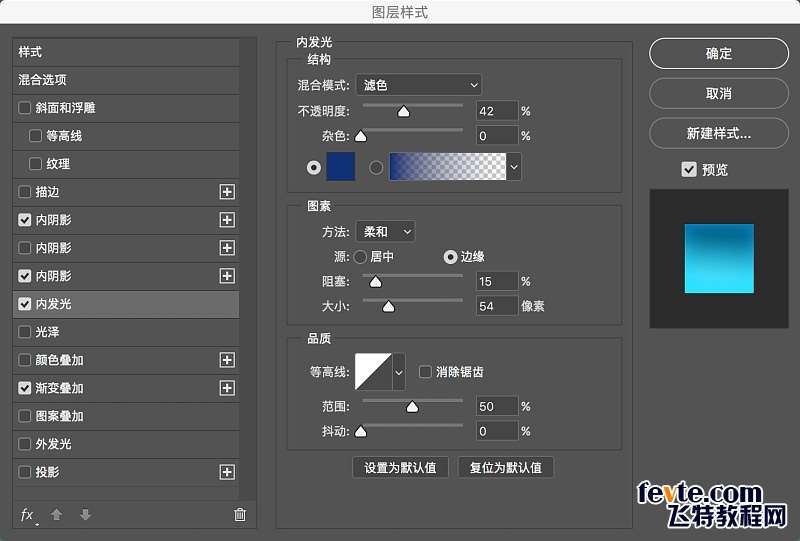Click the 阻塞 field showing 15
Screen dimensions: 800x541
(497, 281)
